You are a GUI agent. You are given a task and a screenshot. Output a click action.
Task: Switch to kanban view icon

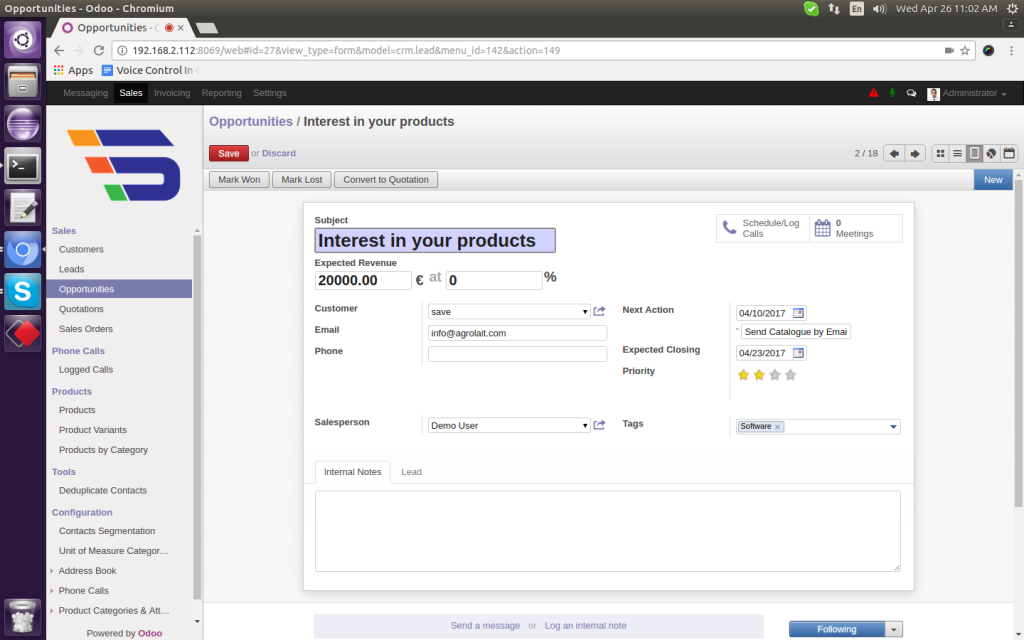tap(940, 153)
